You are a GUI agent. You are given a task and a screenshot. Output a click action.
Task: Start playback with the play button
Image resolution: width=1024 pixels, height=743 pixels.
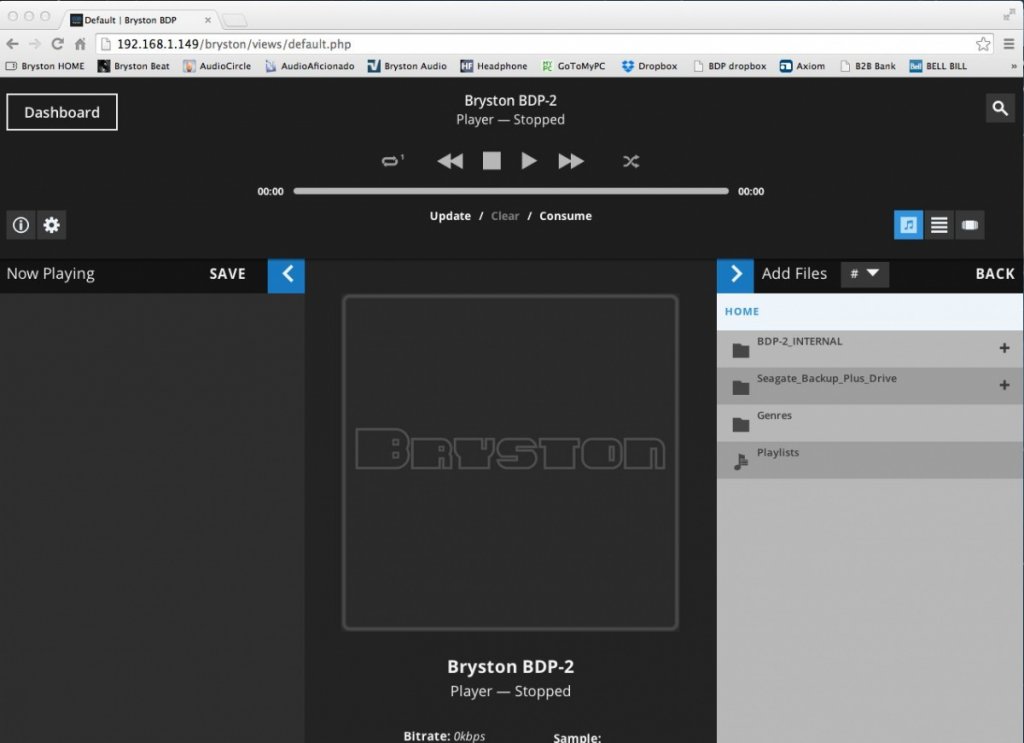click(x=529, y=161)
